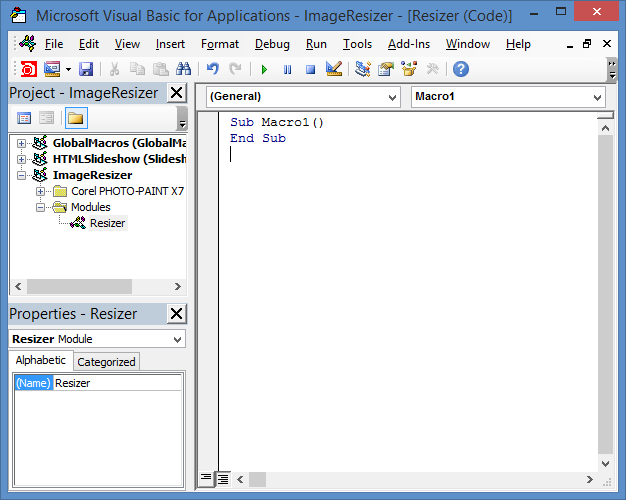Open the Help menu
Viewport: 626px width, 500px height.
[x=518, y=44]
